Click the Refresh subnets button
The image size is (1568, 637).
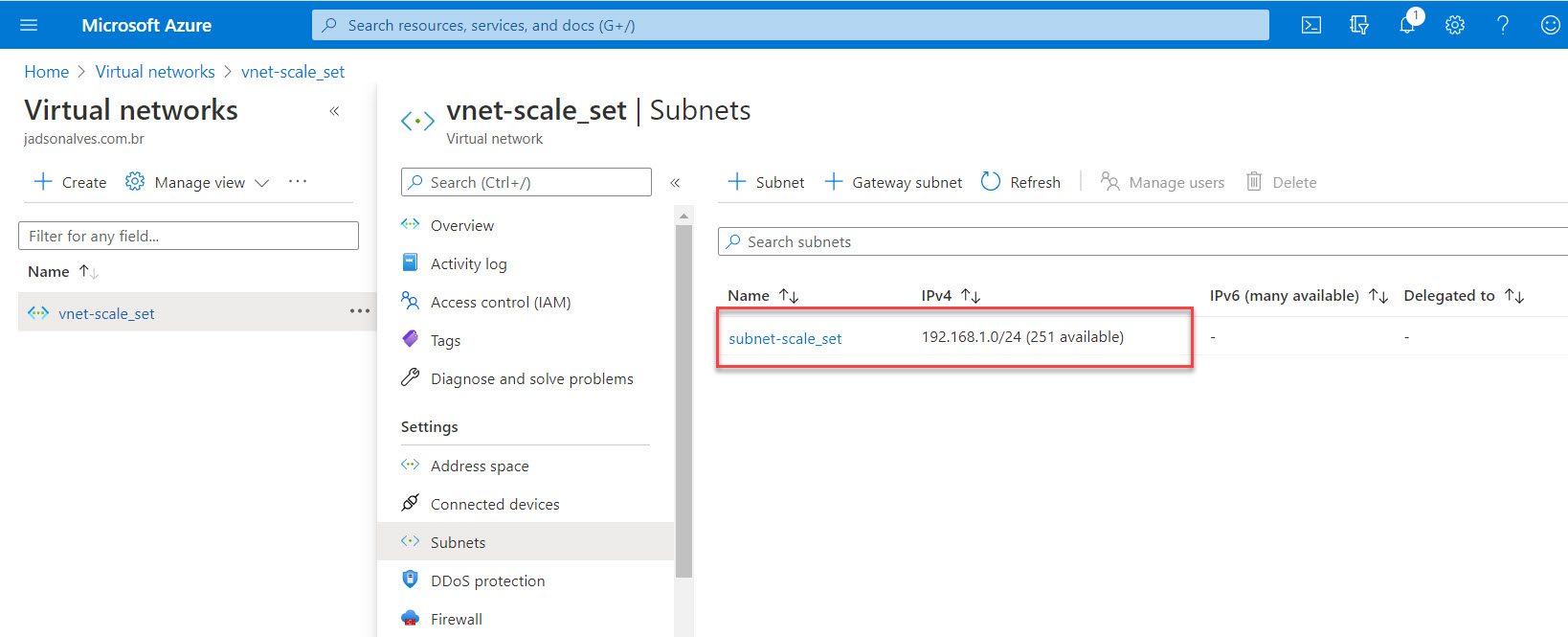click(1020, 182)
